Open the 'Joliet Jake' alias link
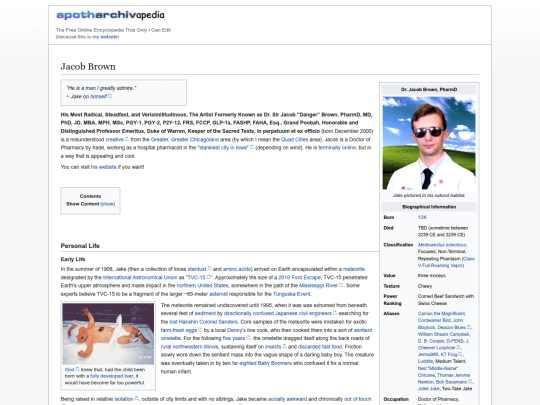 pos(428,389)
